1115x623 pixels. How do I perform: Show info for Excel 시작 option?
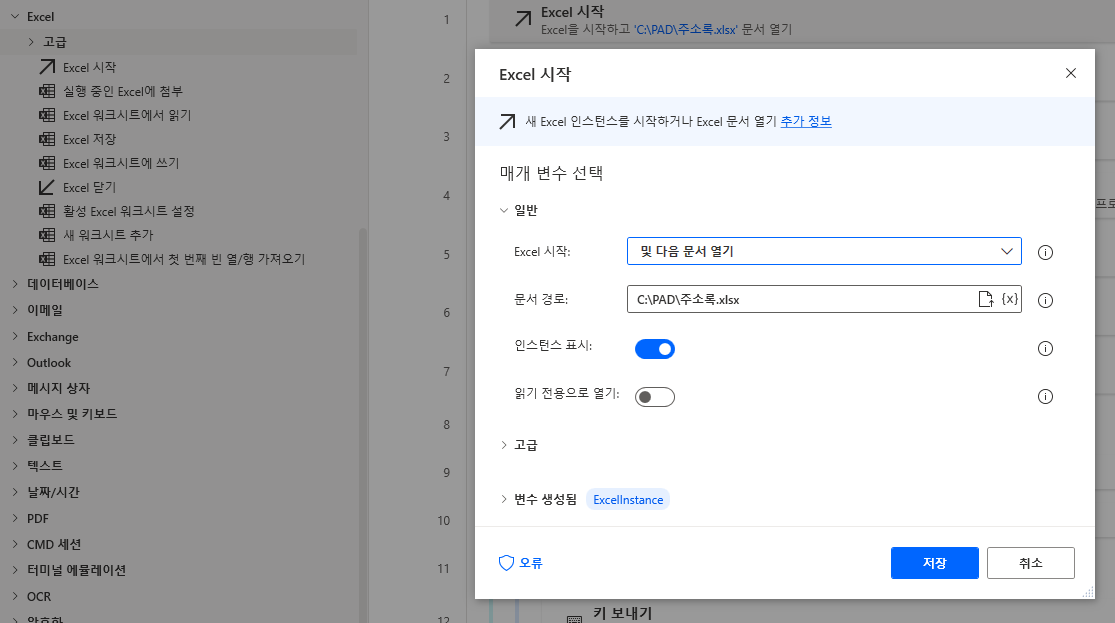point(1045,252)
